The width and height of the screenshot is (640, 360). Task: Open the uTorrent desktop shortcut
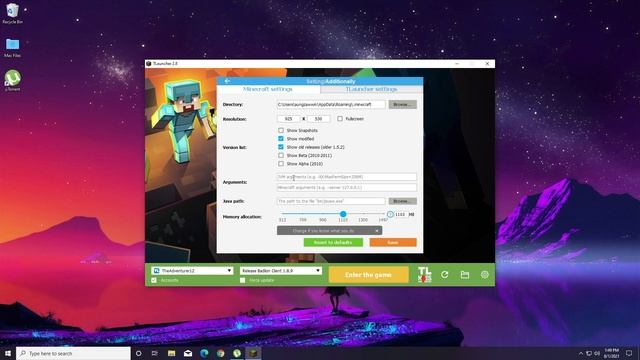[x=12, y=80]
